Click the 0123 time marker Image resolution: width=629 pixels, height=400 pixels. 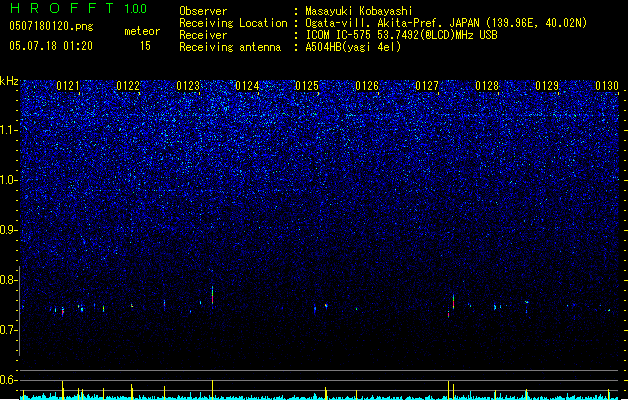pos(188,86)
